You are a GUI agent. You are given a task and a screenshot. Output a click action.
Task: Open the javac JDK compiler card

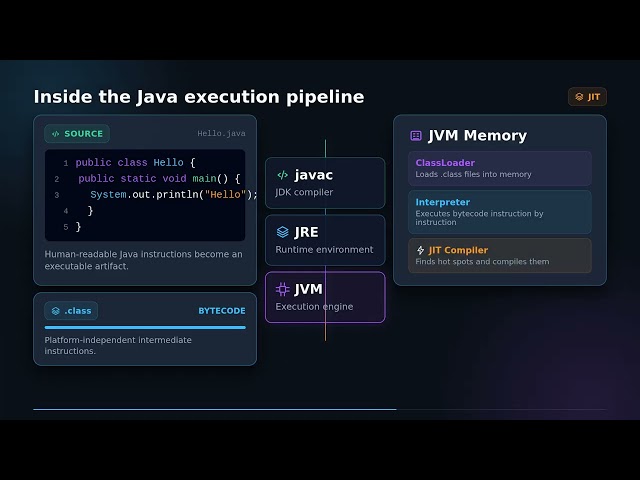click(325, 183)
